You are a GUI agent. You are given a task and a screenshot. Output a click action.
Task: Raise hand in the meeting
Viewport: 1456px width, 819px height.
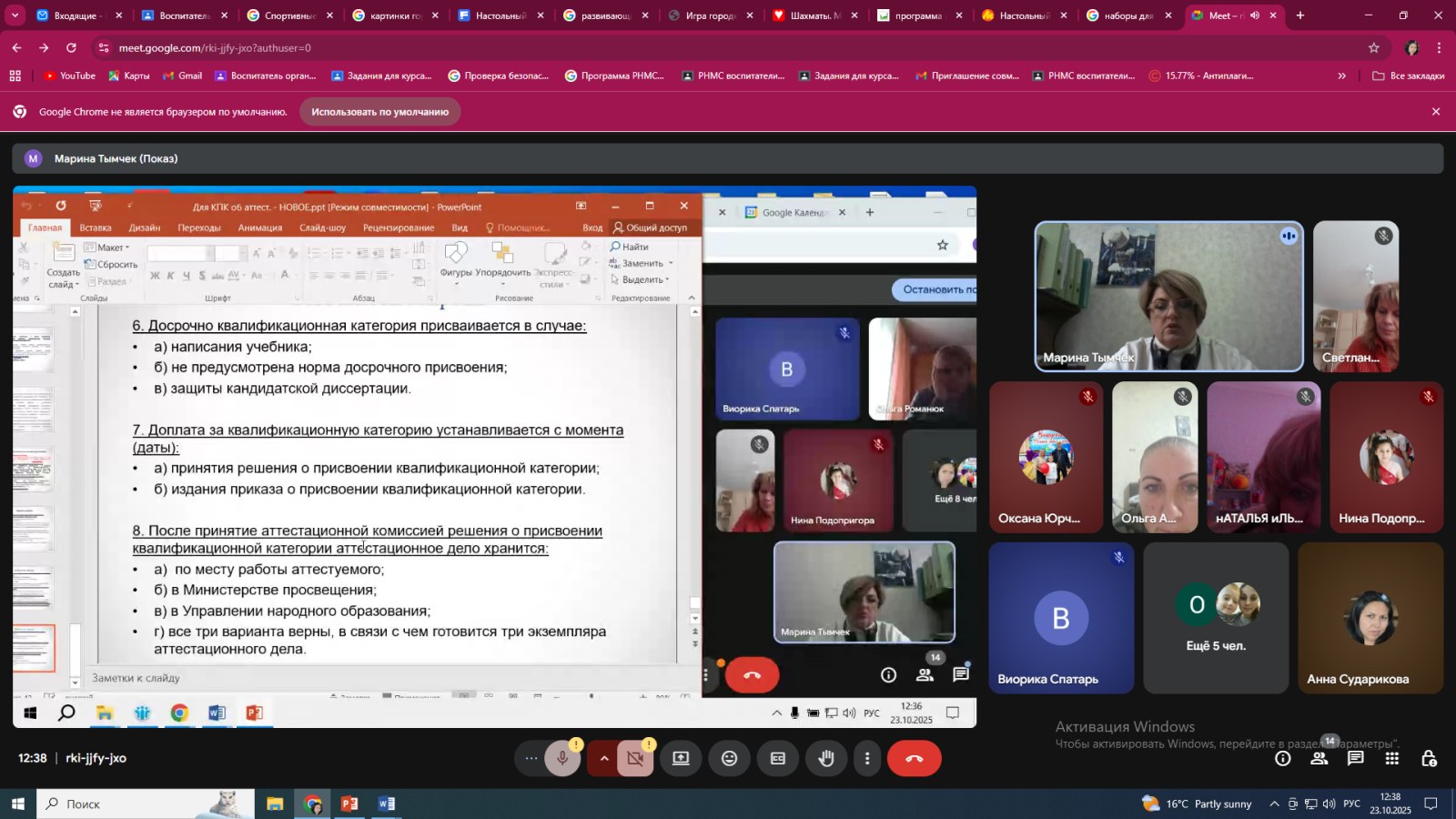point(826,759)
